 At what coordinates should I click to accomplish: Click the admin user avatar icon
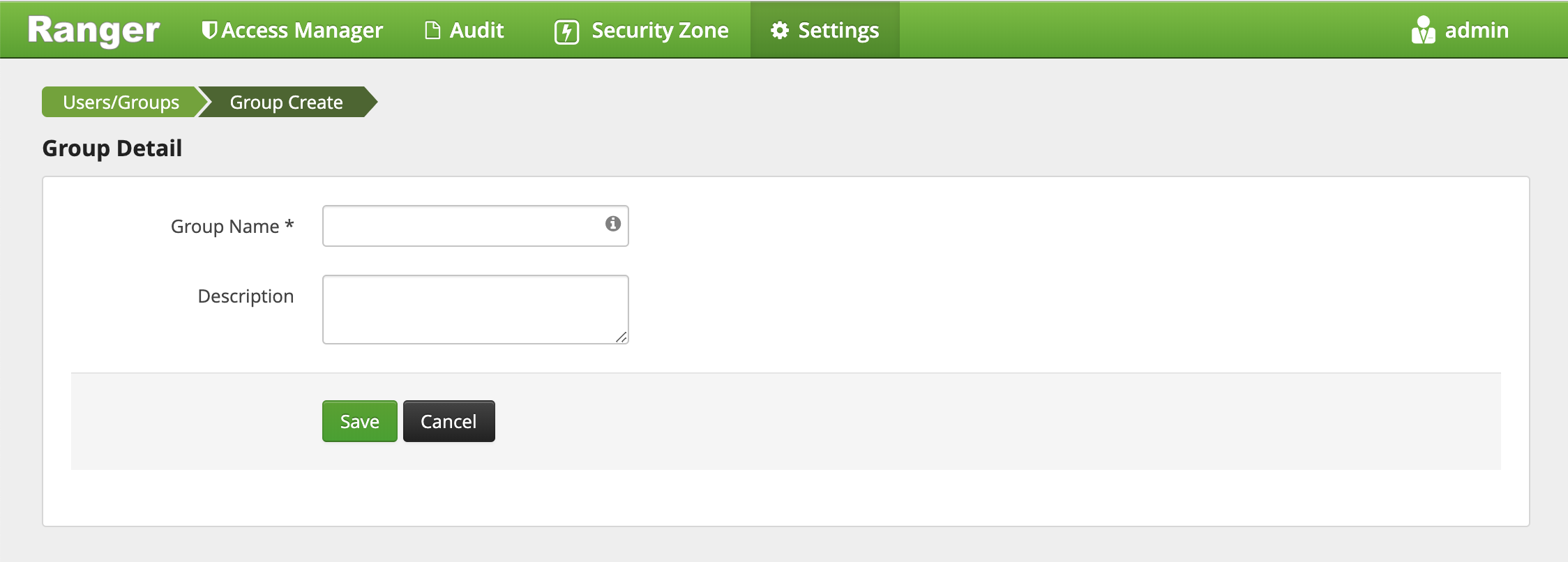click(1423, 31)
